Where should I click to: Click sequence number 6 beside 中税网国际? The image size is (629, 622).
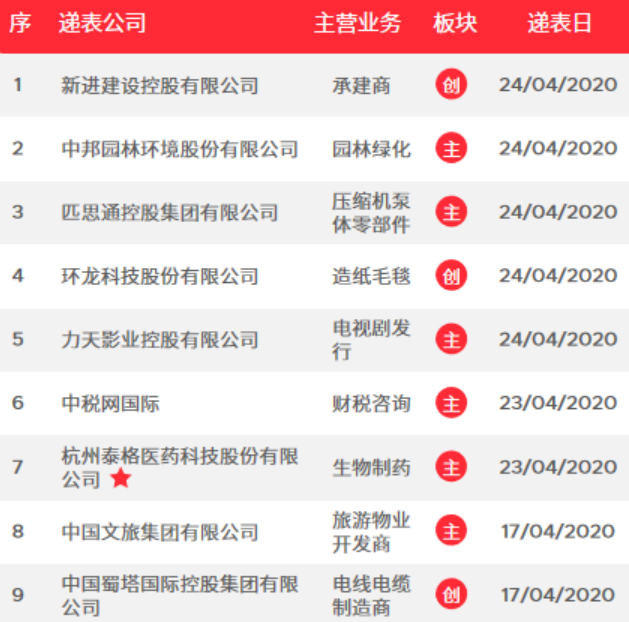coord(18,403)
